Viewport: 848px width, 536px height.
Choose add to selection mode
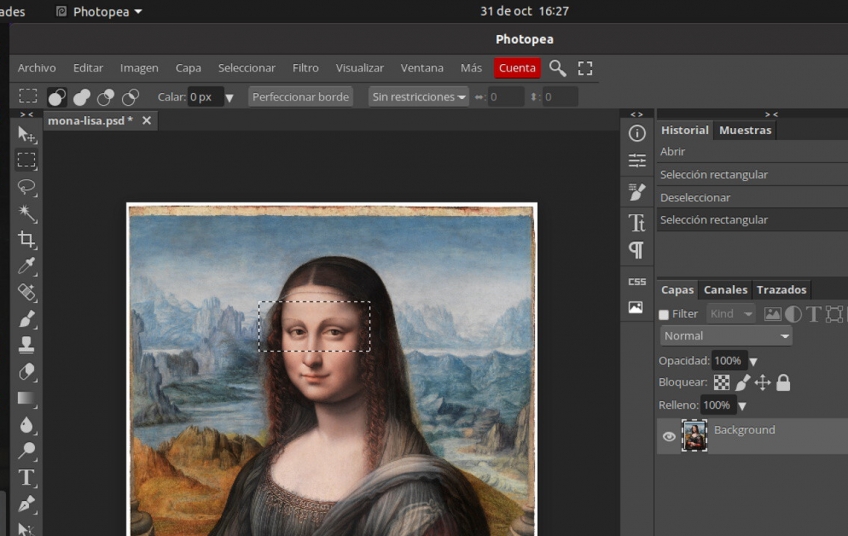coord(82,97)
